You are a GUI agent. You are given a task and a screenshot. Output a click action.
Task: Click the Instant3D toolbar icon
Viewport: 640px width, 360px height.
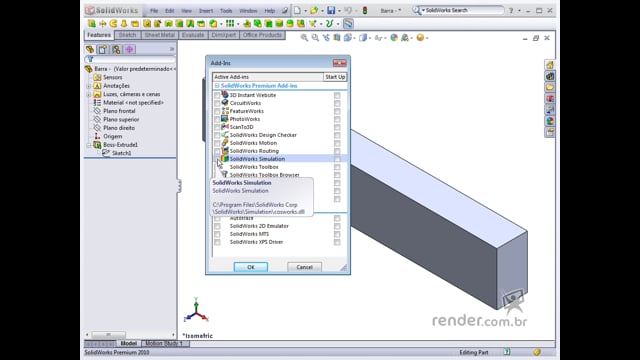(348, 24)
